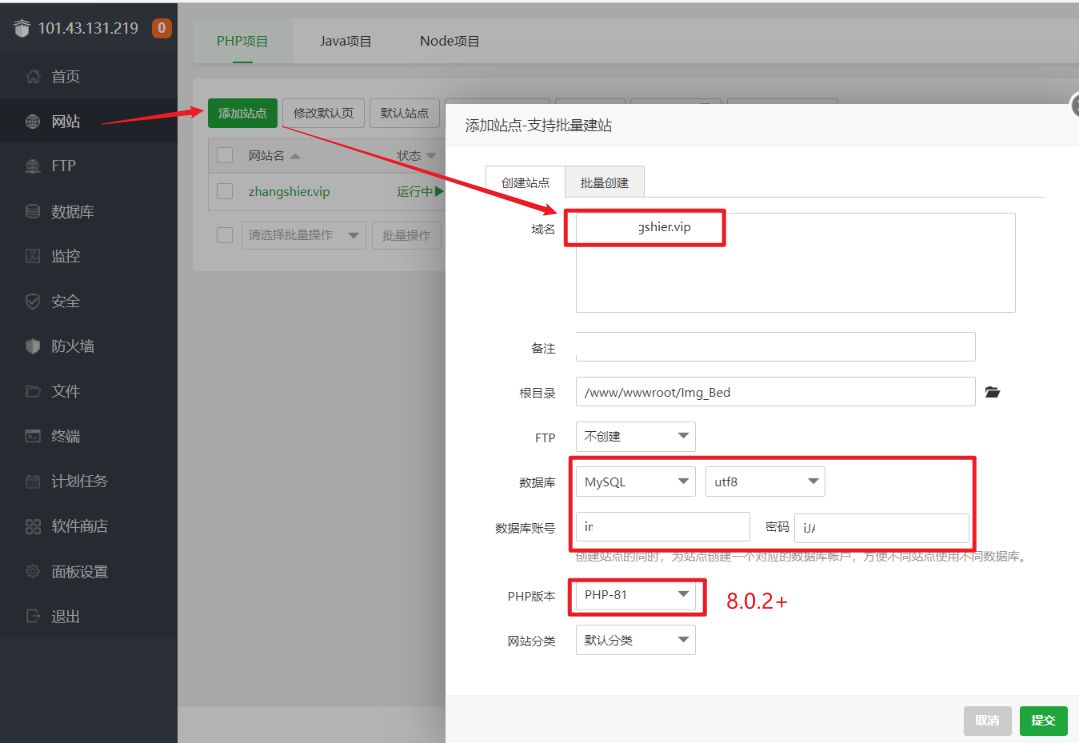Browse root directory with folder icon
The height and width of the screenshot is (743, 1079).
coord(992,392)
